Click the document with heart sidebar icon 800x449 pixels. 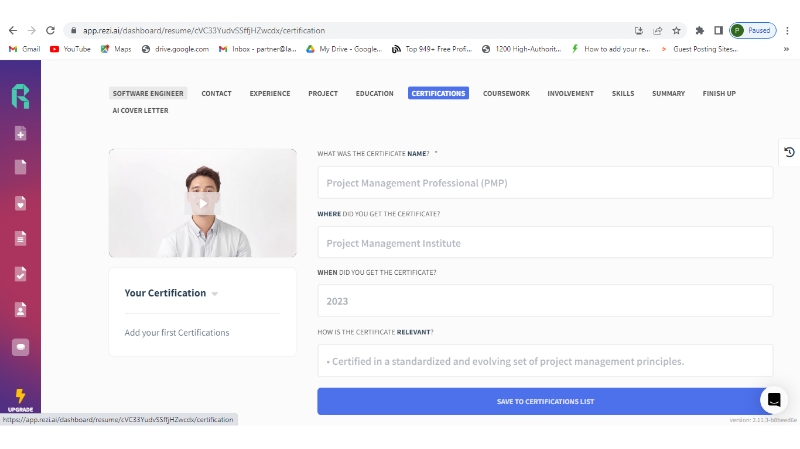pyautogui.click(x=20, y=203)
